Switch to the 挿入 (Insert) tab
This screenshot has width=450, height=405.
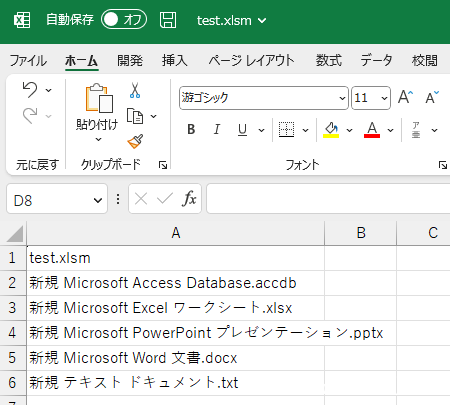pyautogui.click(x=174, y=61)
